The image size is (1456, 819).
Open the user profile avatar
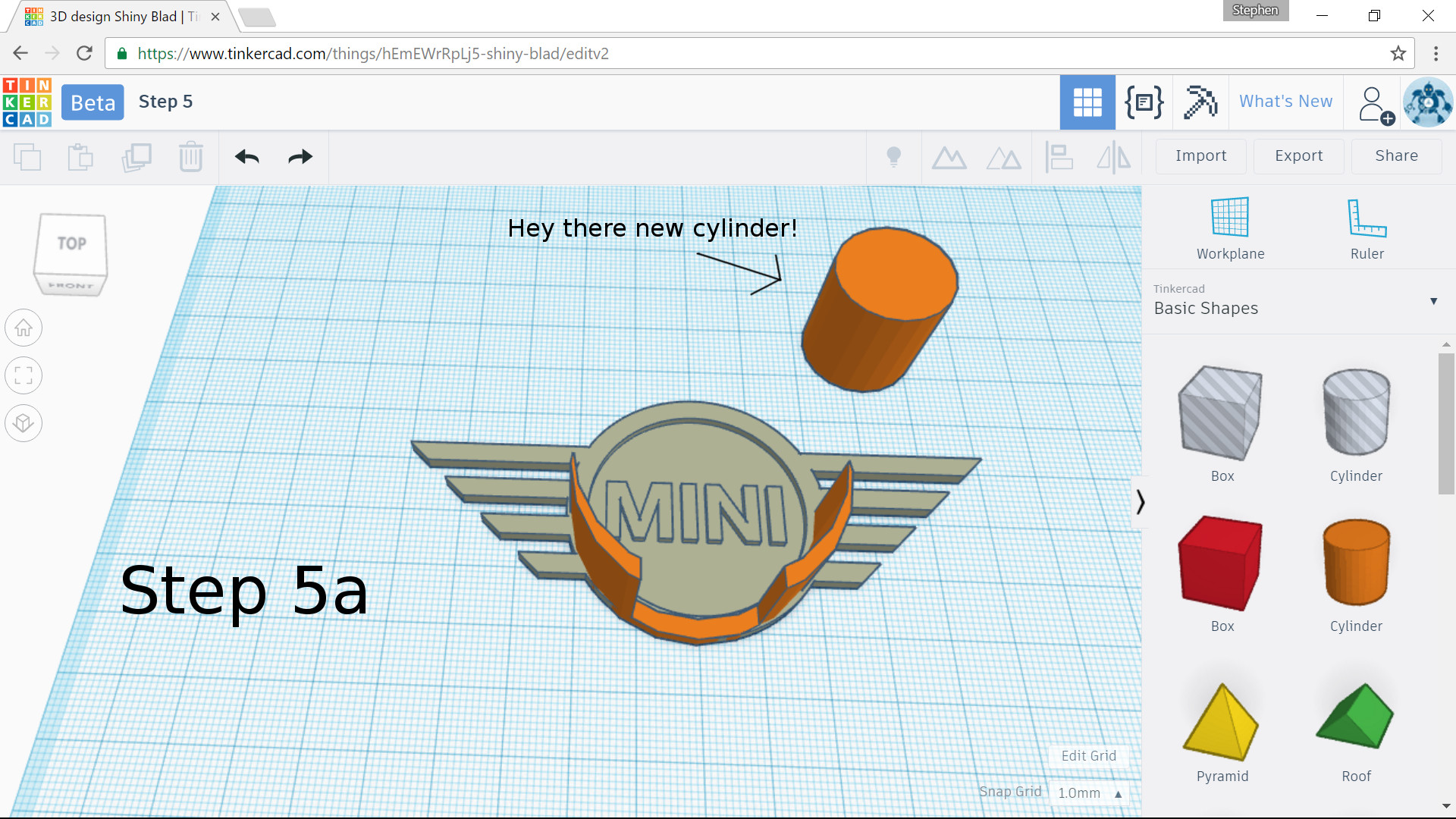click(x=1428, y=102)
